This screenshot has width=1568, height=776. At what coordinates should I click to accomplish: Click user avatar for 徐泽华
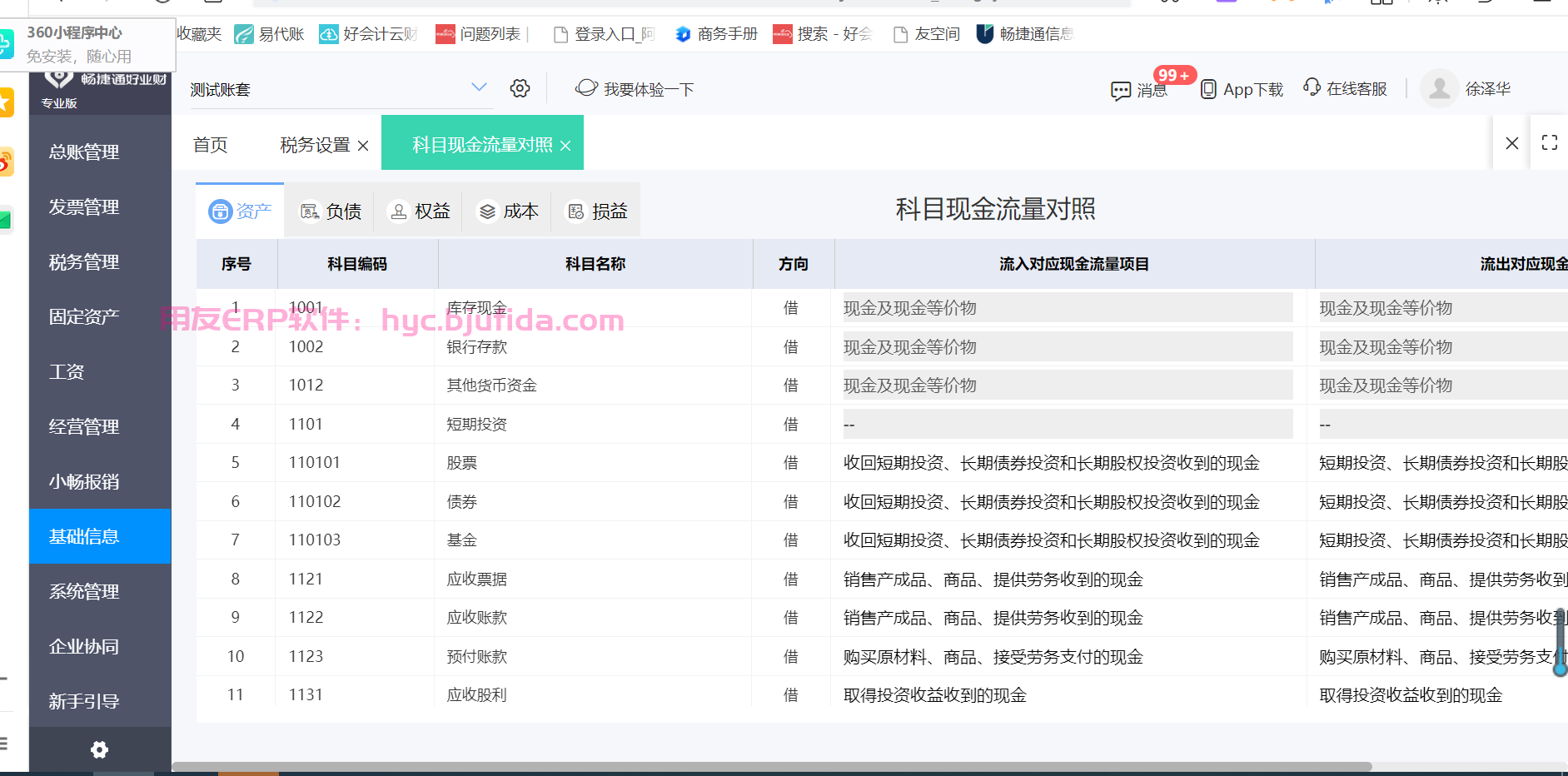point(1440,88)
